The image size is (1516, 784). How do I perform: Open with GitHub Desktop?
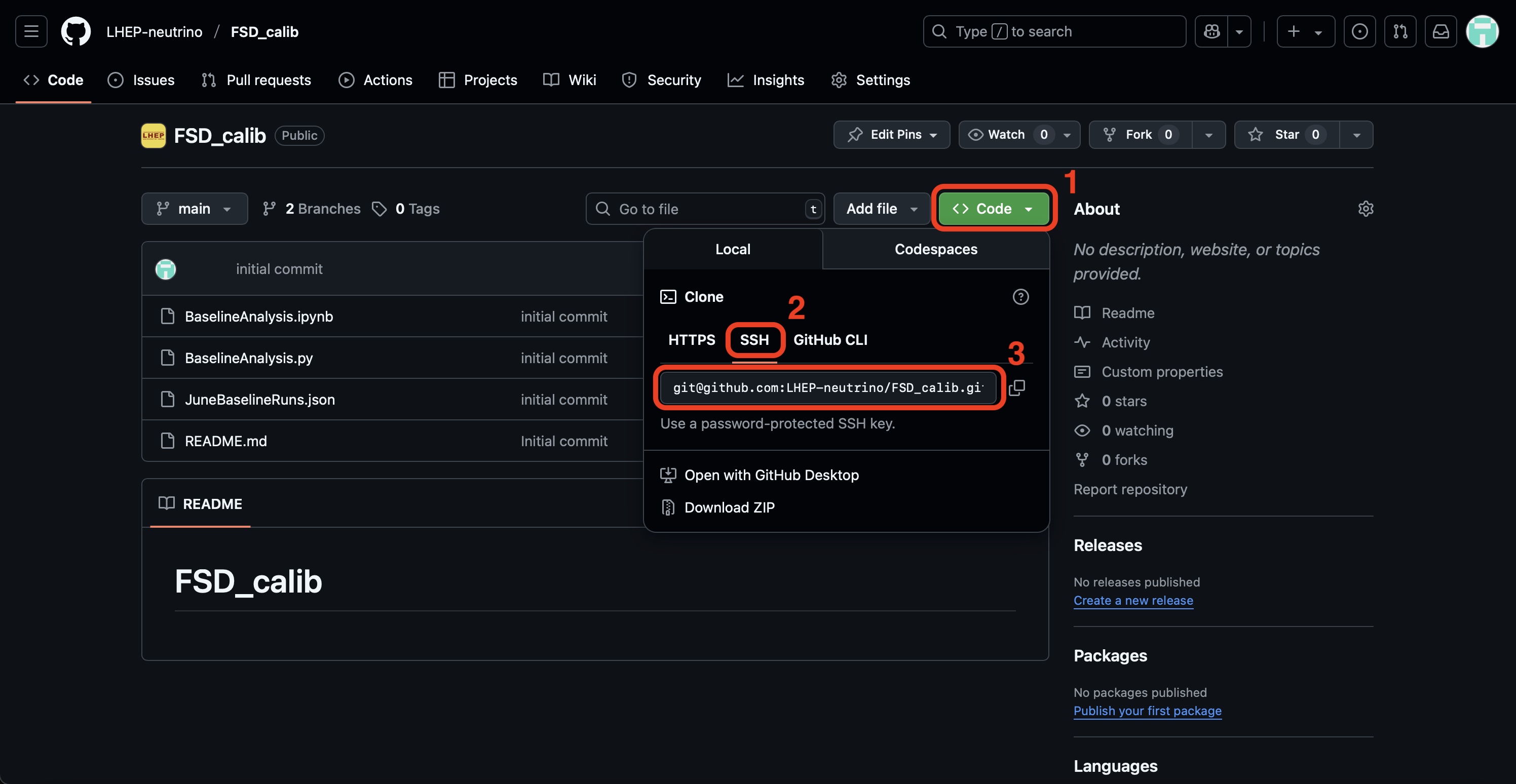759,475
